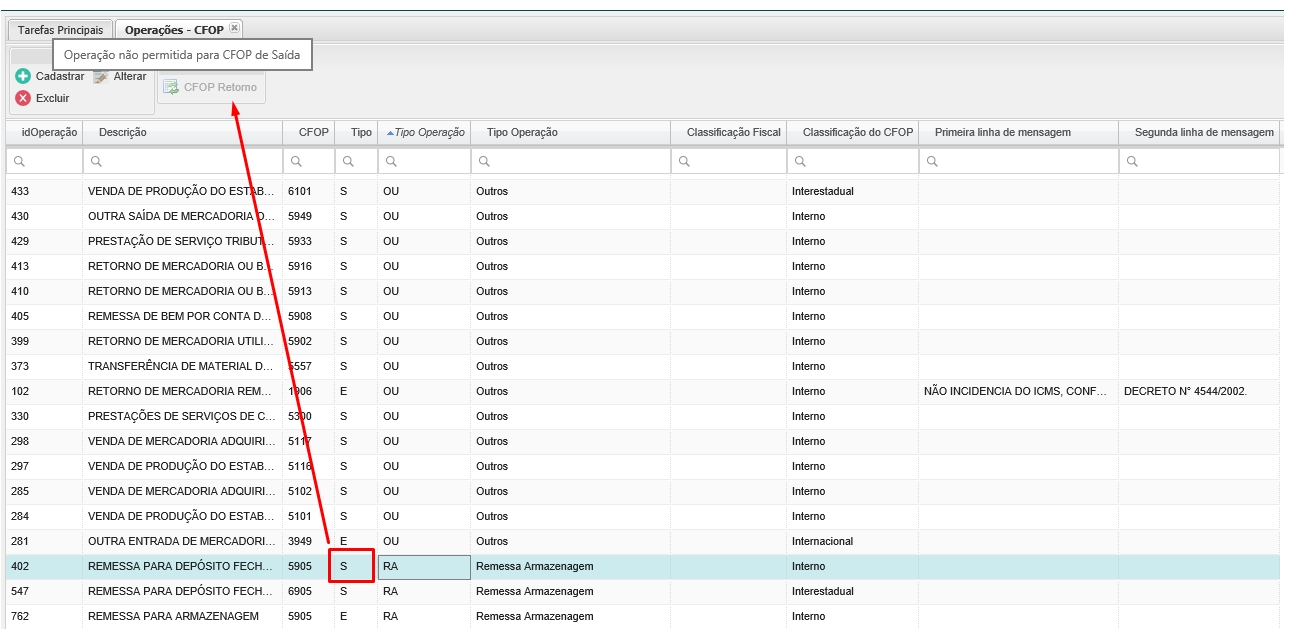Select row with idOperação 102
This screenshot has height=639, width=1294.
643,391
